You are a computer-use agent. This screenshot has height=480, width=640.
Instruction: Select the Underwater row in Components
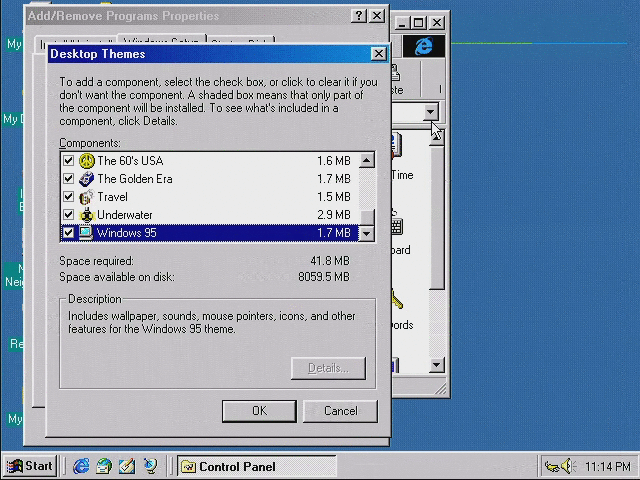(209, 215)
